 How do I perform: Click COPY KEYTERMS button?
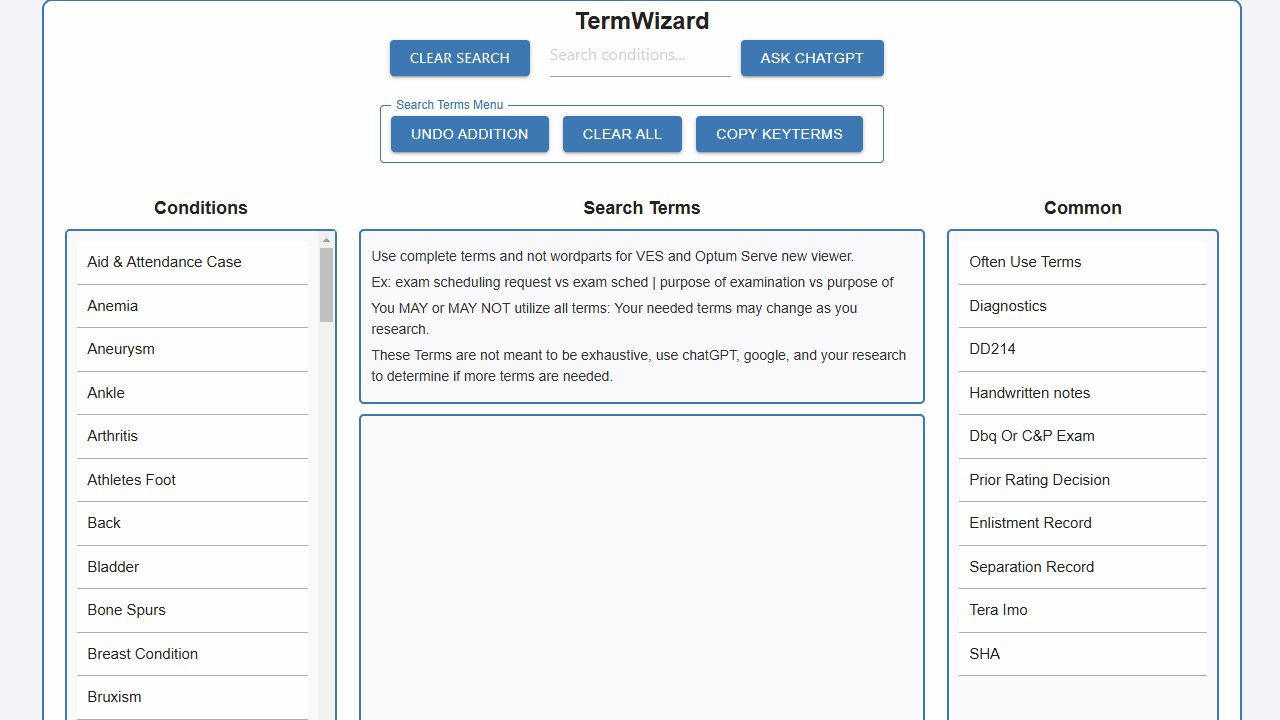coord(779,134)
